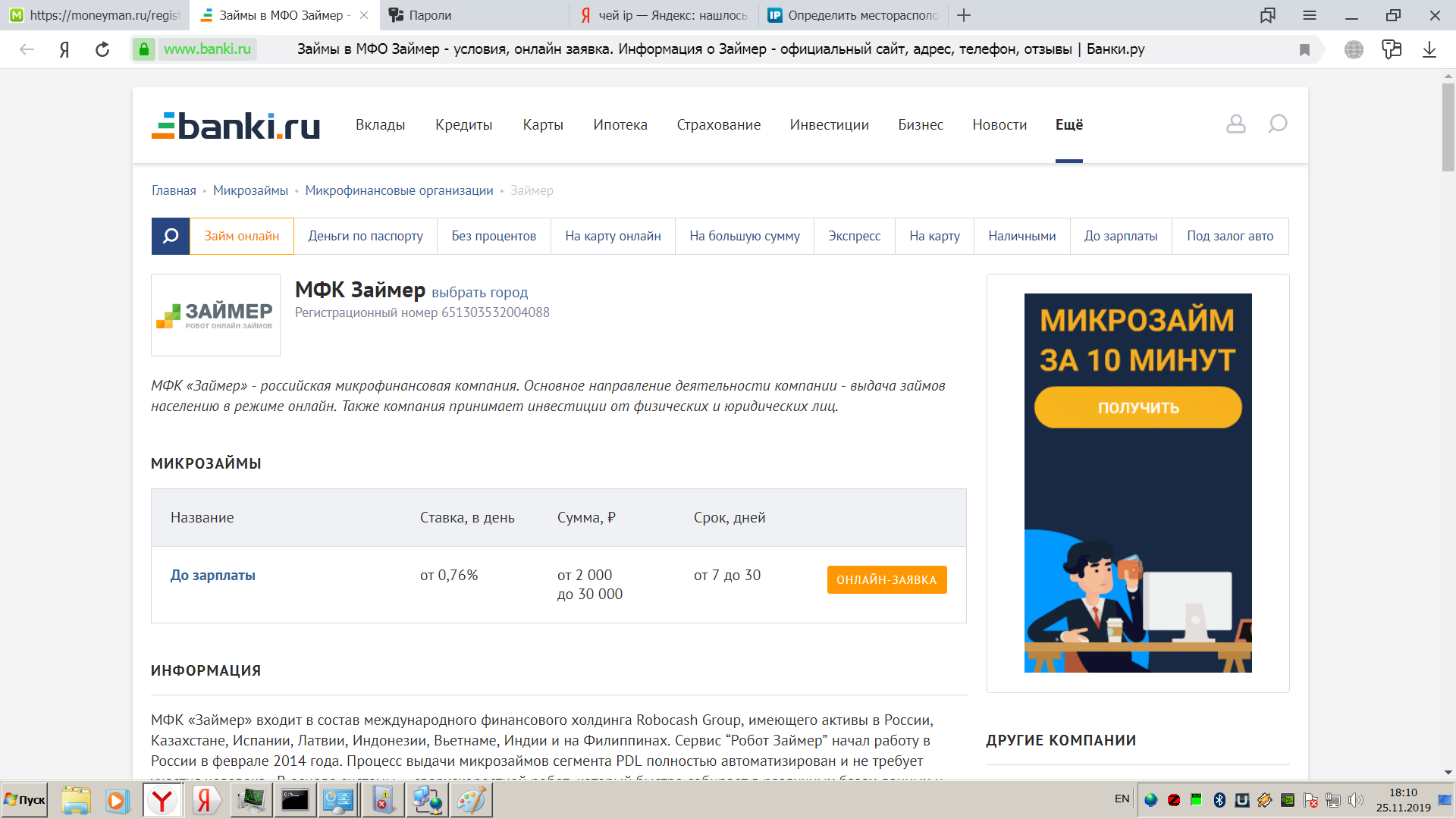This screenshot has width=1456, height=819.
Task: Open the user profile icon on banki.ru header
Action: (x=1235, y=124)
